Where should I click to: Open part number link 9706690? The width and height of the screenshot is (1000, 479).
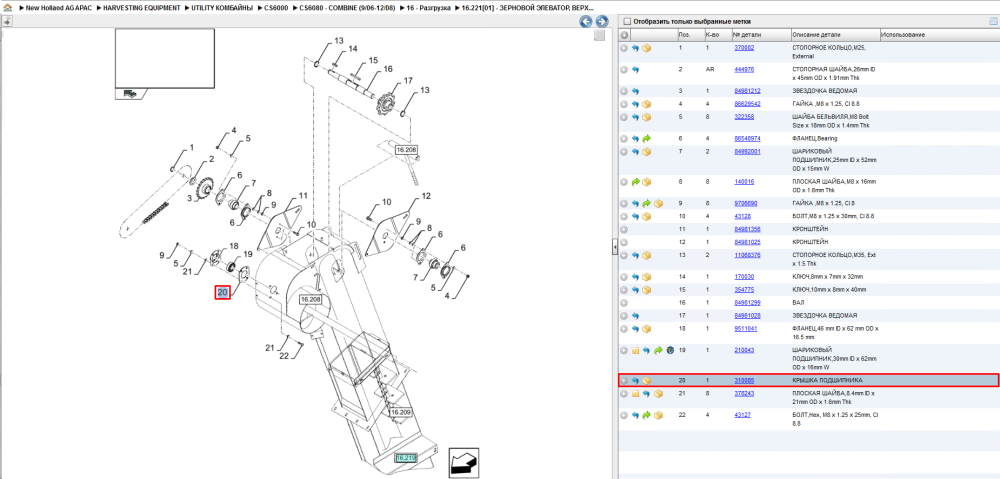(x=746, y=203)
